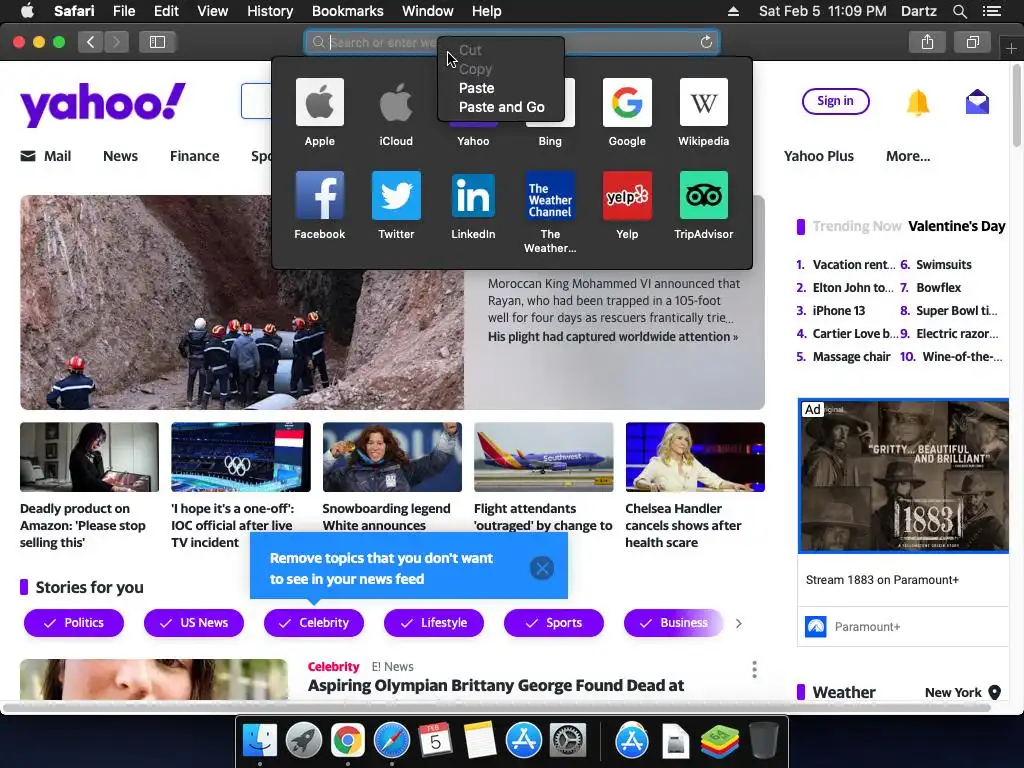Open the Window menu
The image size is (1024, 768).
pos(428,11)
